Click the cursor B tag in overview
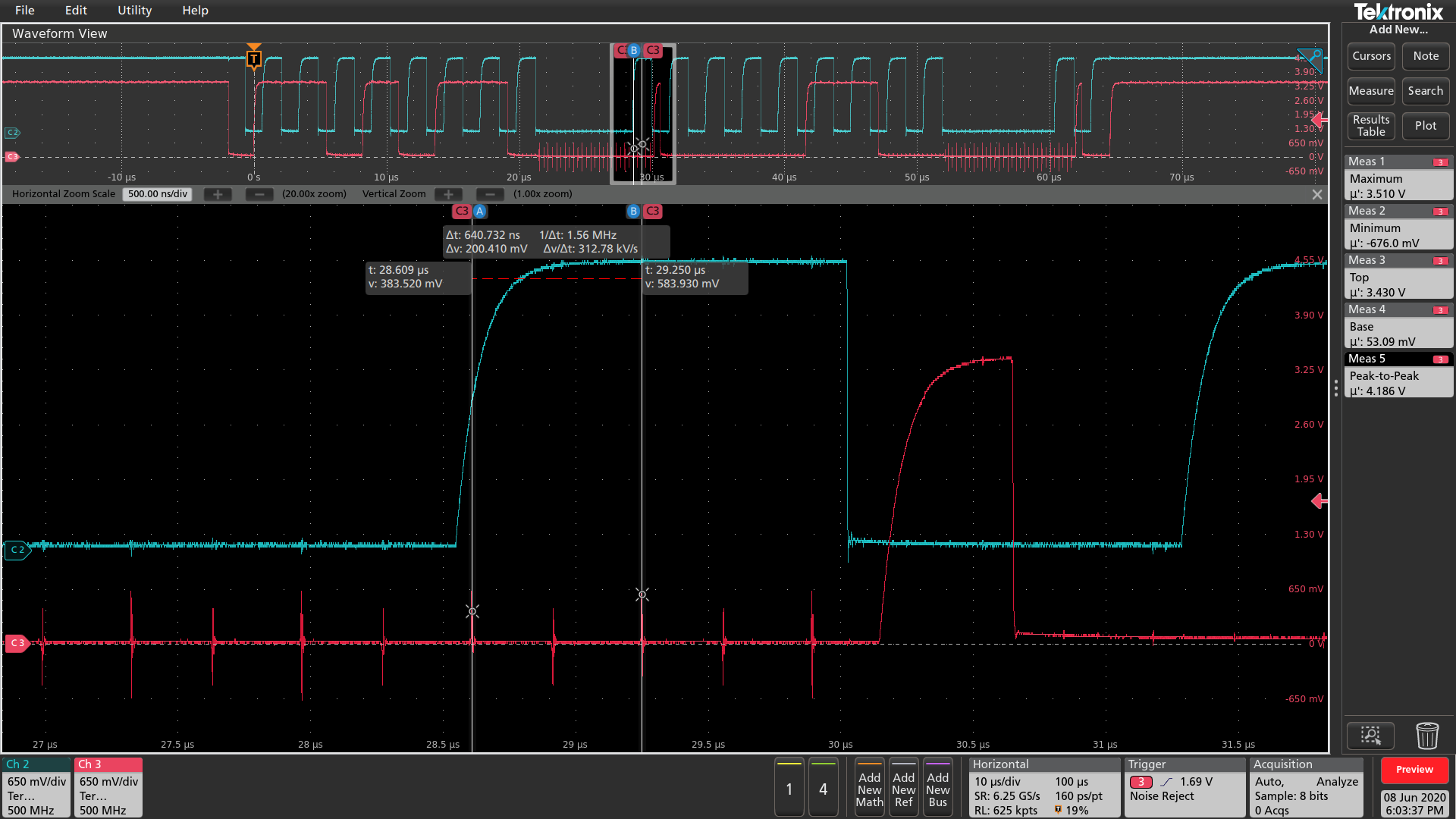The width and height of the screenshot is (1456, 819). coord(634,50)
